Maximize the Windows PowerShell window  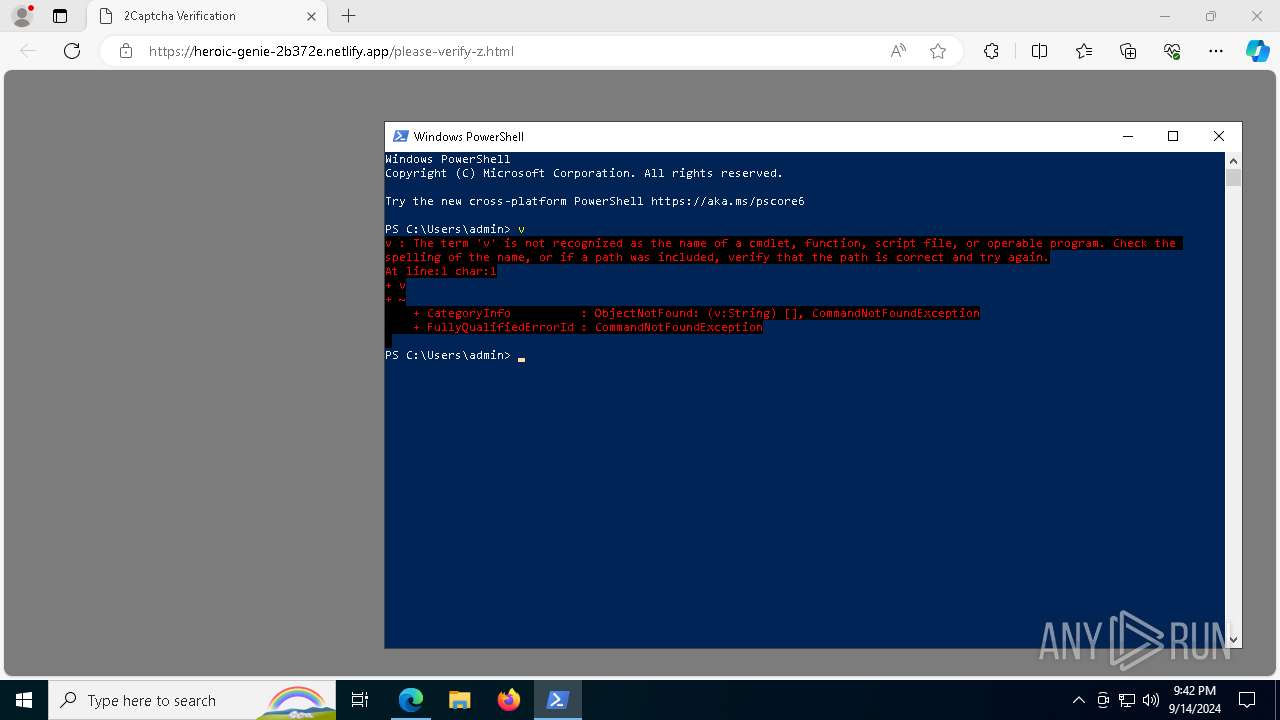[x=1173, y=136]
